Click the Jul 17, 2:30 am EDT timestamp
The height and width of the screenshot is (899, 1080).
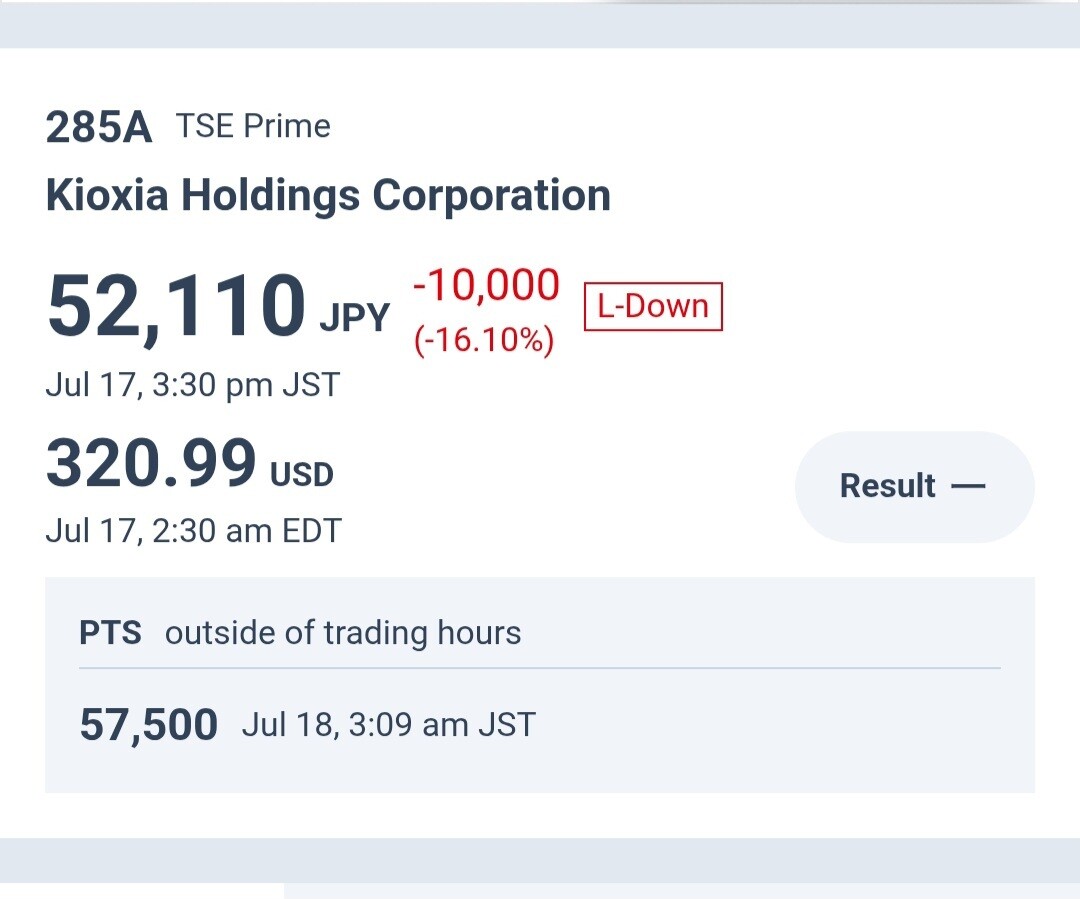point(194,531)
